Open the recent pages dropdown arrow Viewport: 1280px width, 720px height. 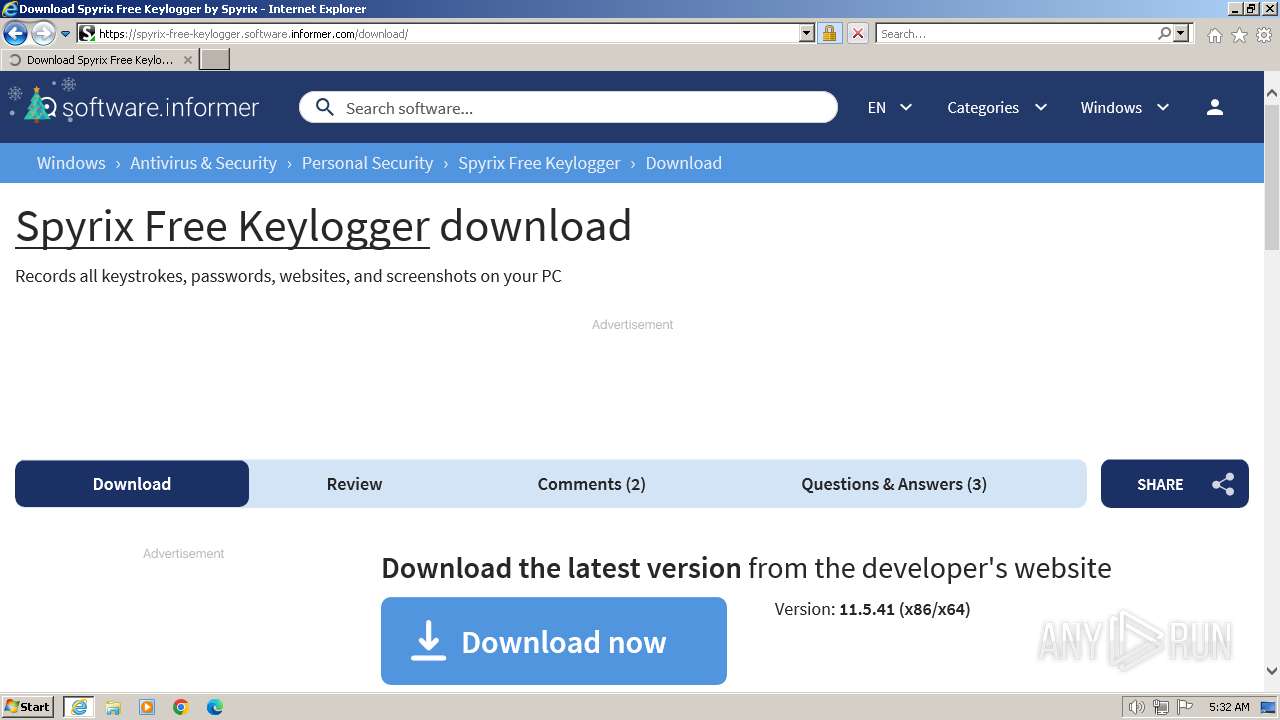click(x=65, y=34)
